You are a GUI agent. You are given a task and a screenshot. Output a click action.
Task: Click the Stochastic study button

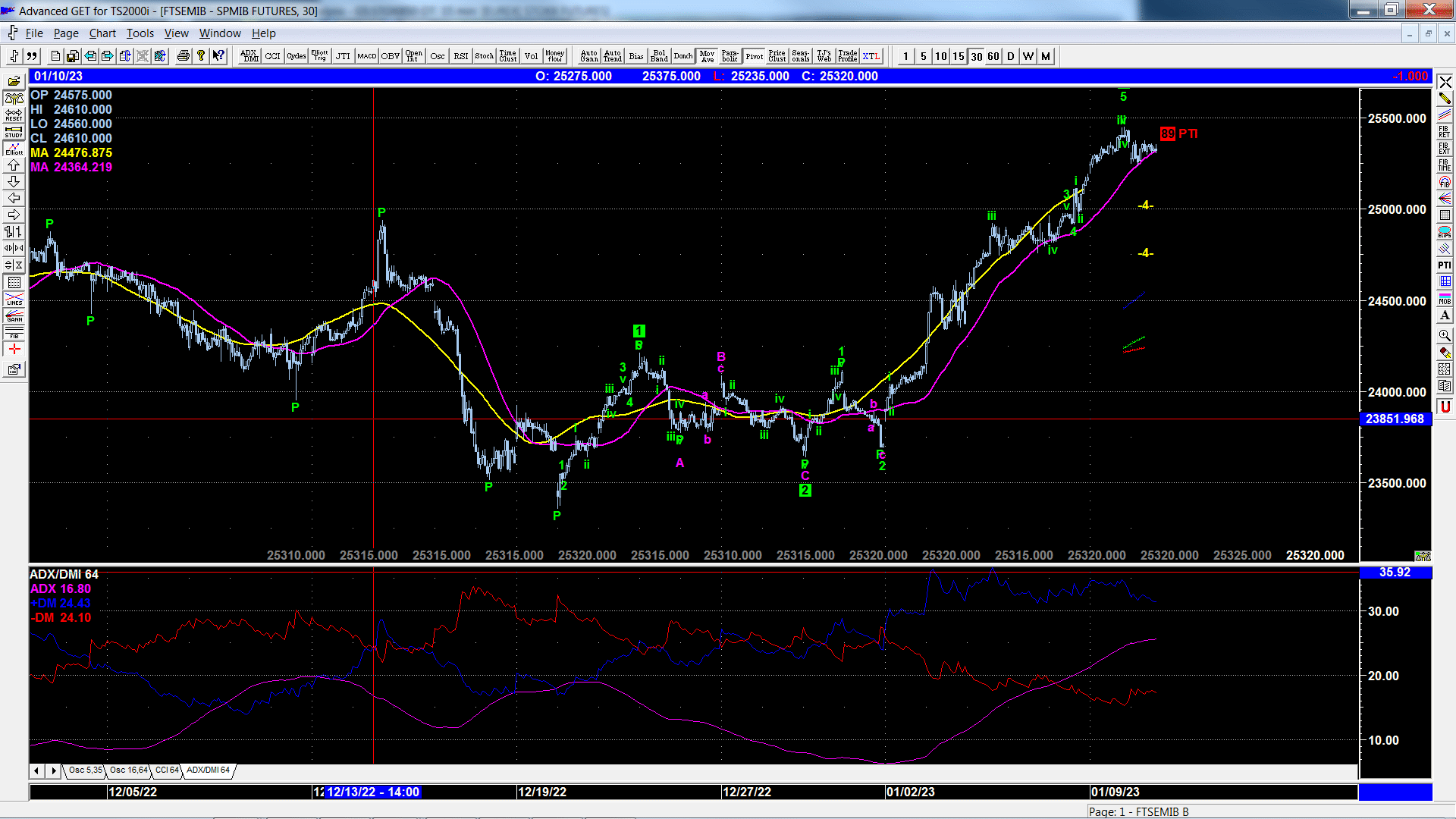click(484, 56)
